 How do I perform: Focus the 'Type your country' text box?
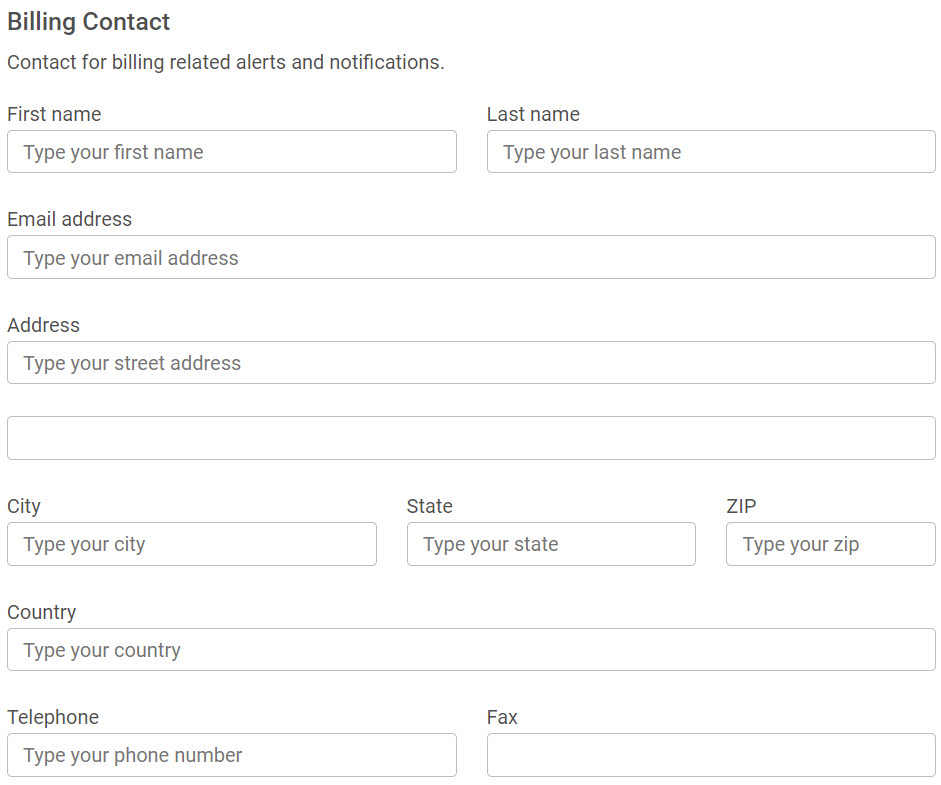coord(471,650)
